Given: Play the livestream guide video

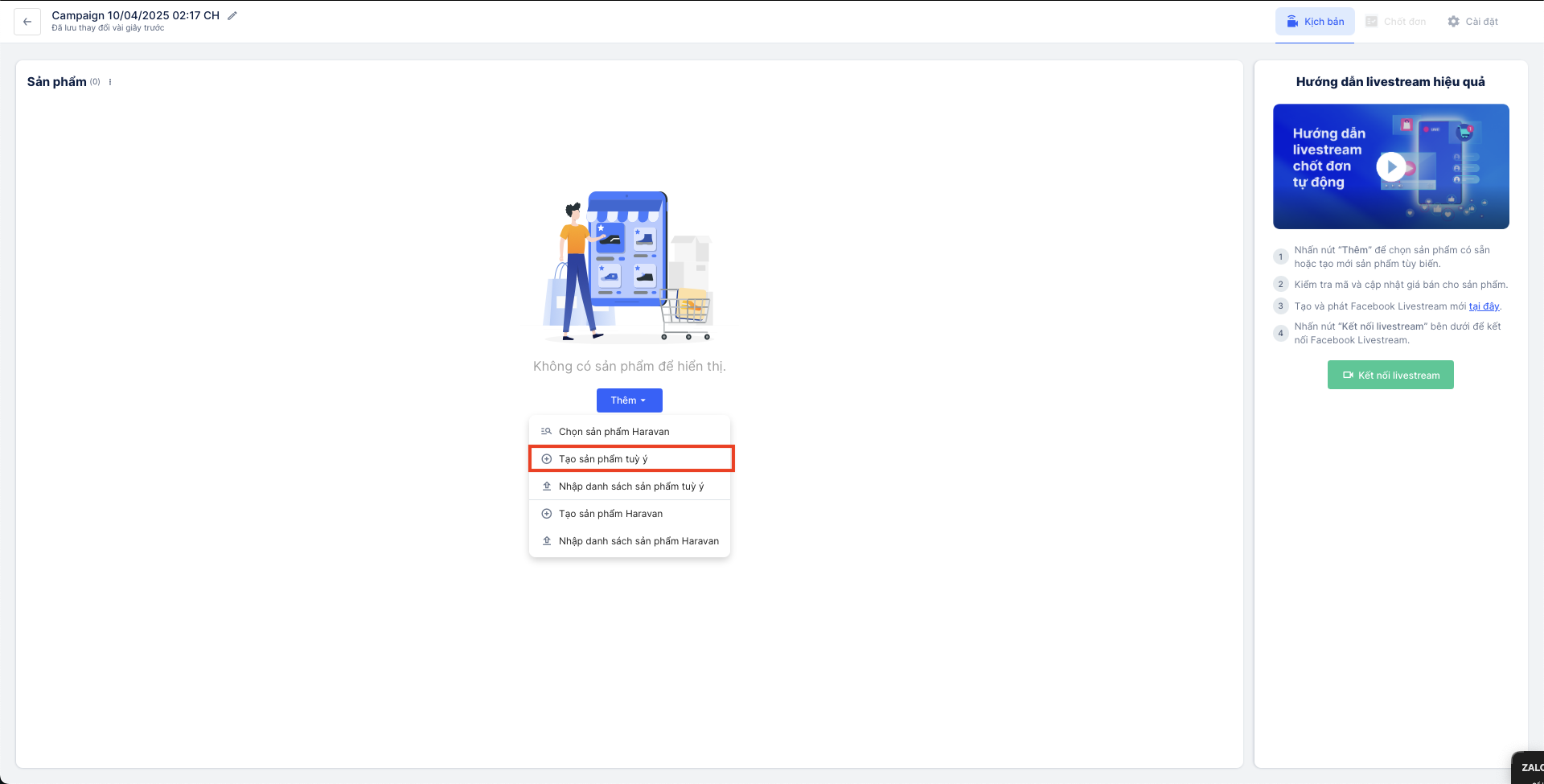Looking at the screenshot, I should [x=1390, y=166].
